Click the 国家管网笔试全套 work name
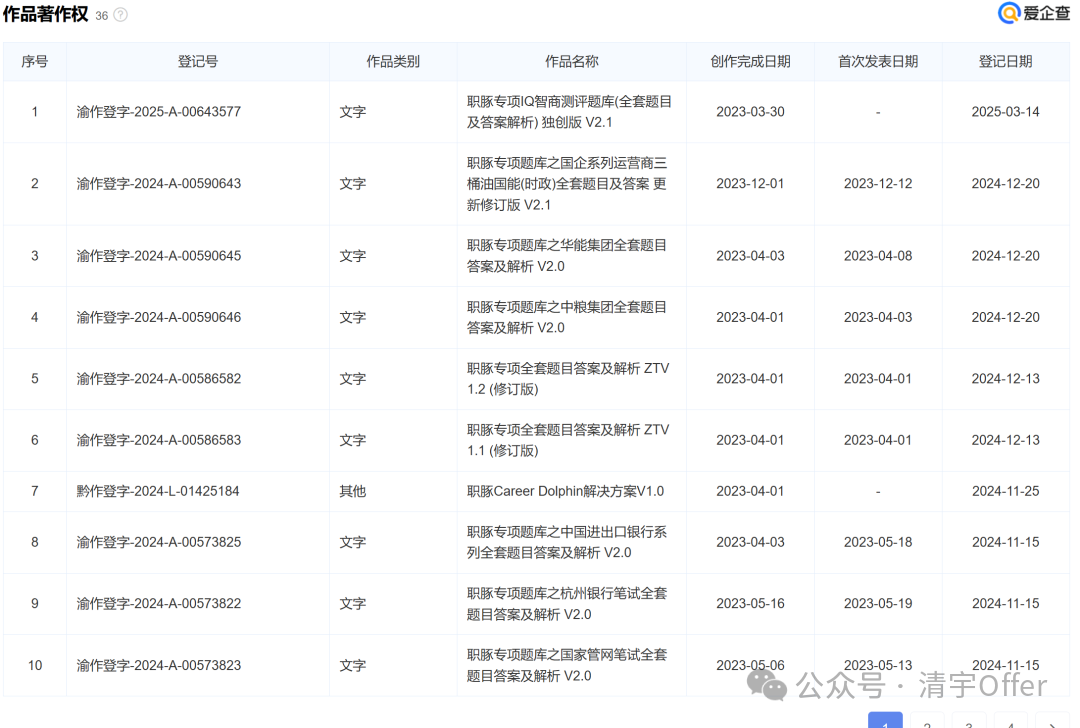The width and height of the screenshot is (1080, 728). pos(567,665)
